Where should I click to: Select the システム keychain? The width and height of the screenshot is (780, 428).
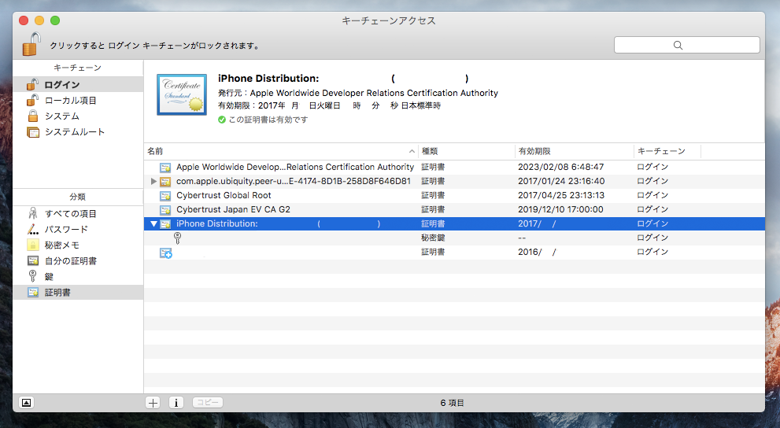(x=78, y=116)
